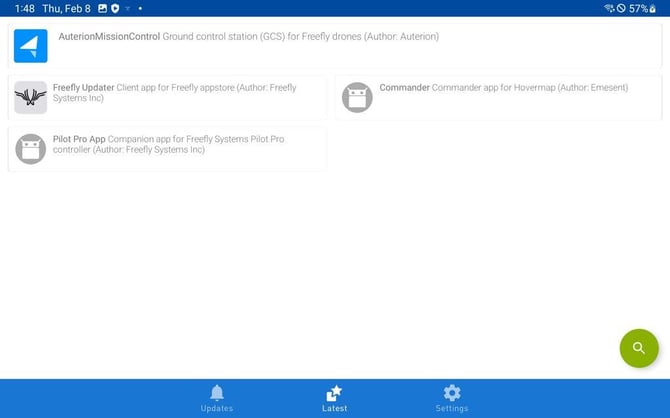The width and height of the screenshot is (670, 418).
Task: Tap the do-not-disturb circle icon in status bar
Action: (x=621, y=8)
